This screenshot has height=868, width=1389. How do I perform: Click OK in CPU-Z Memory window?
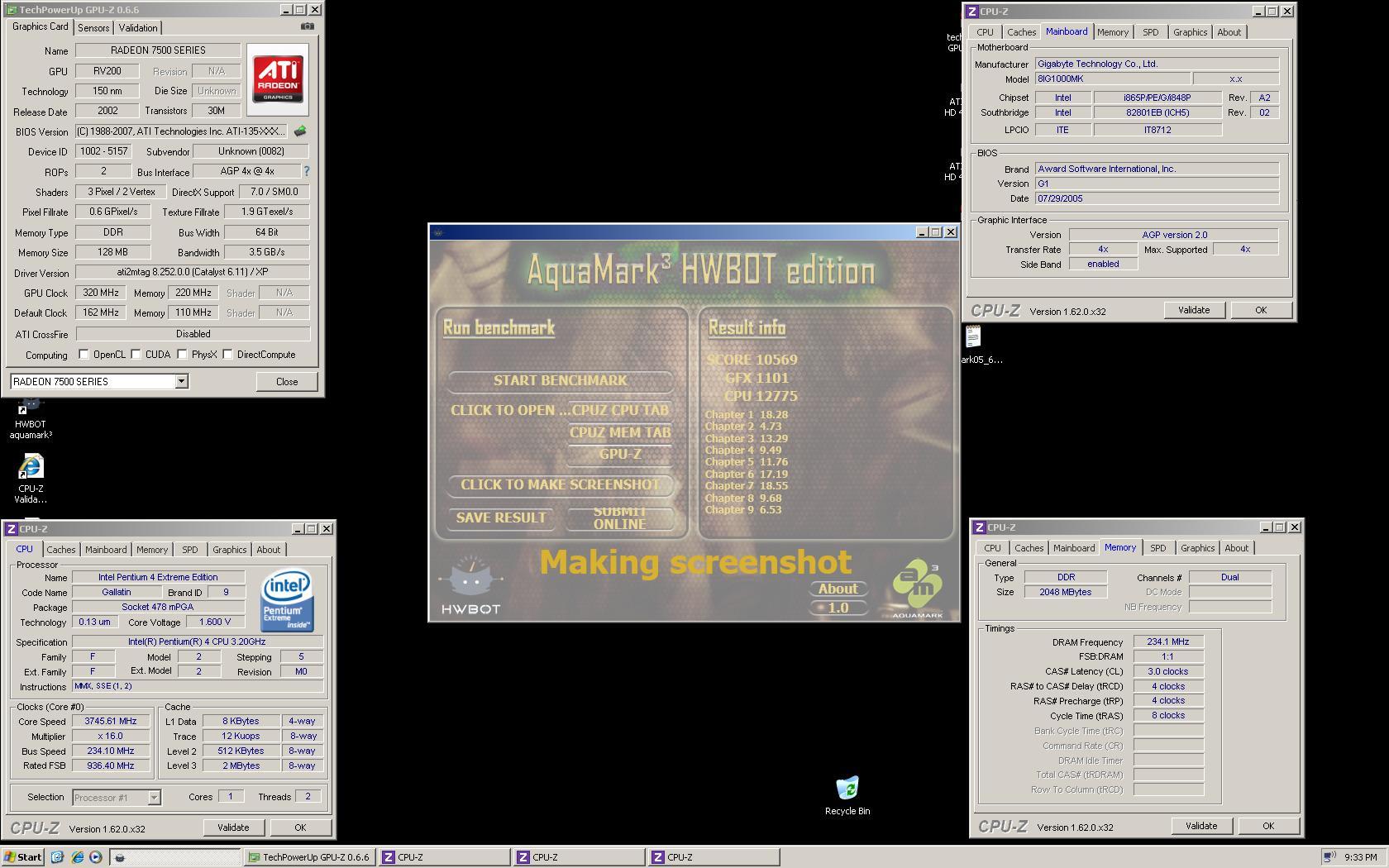tap(1267, 826)
